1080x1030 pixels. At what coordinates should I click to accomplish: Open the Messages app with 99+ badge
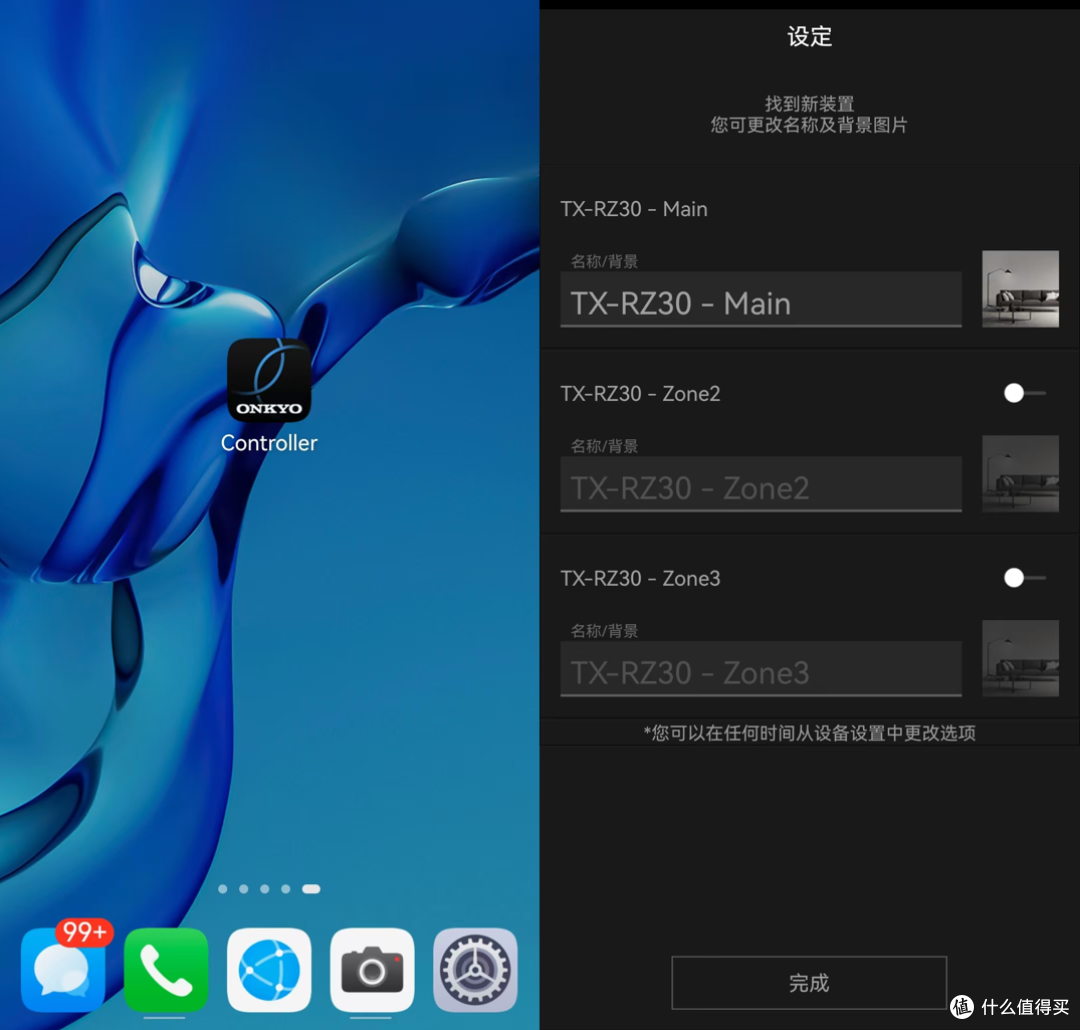pyautogui.click(x=63, y=969)
